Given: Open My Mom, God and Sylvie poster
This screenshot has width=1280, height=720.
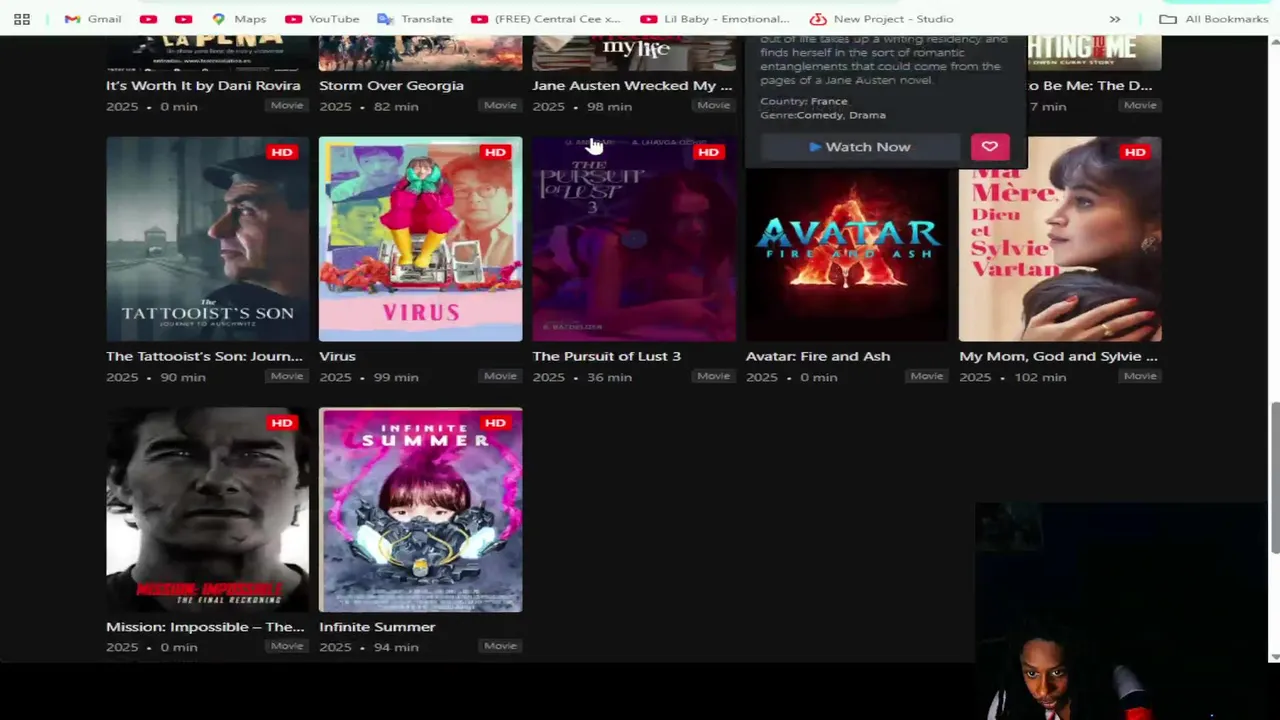Looking at the screenshot, I should click(x=1060, y=239).
